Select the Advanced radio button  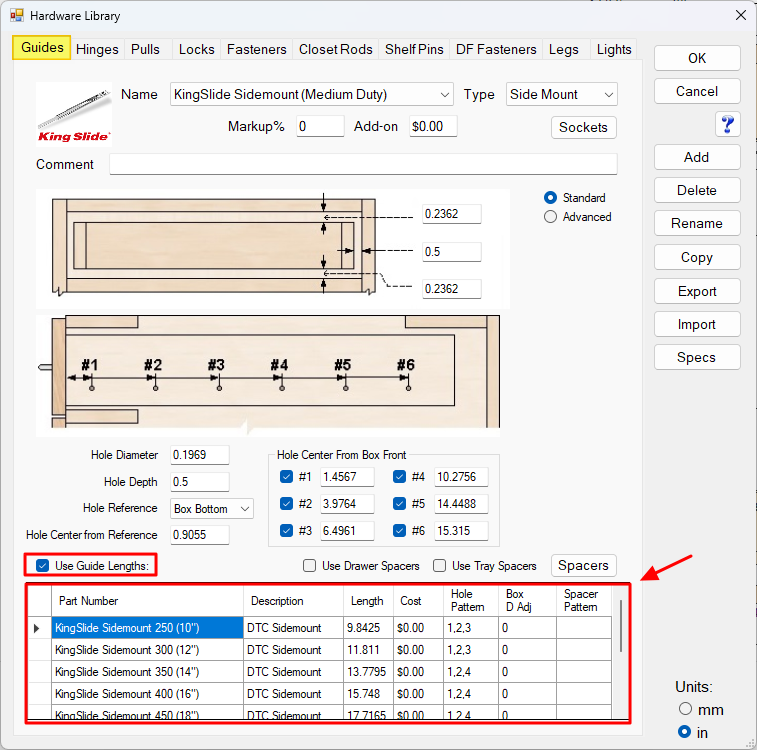[550, 217]
